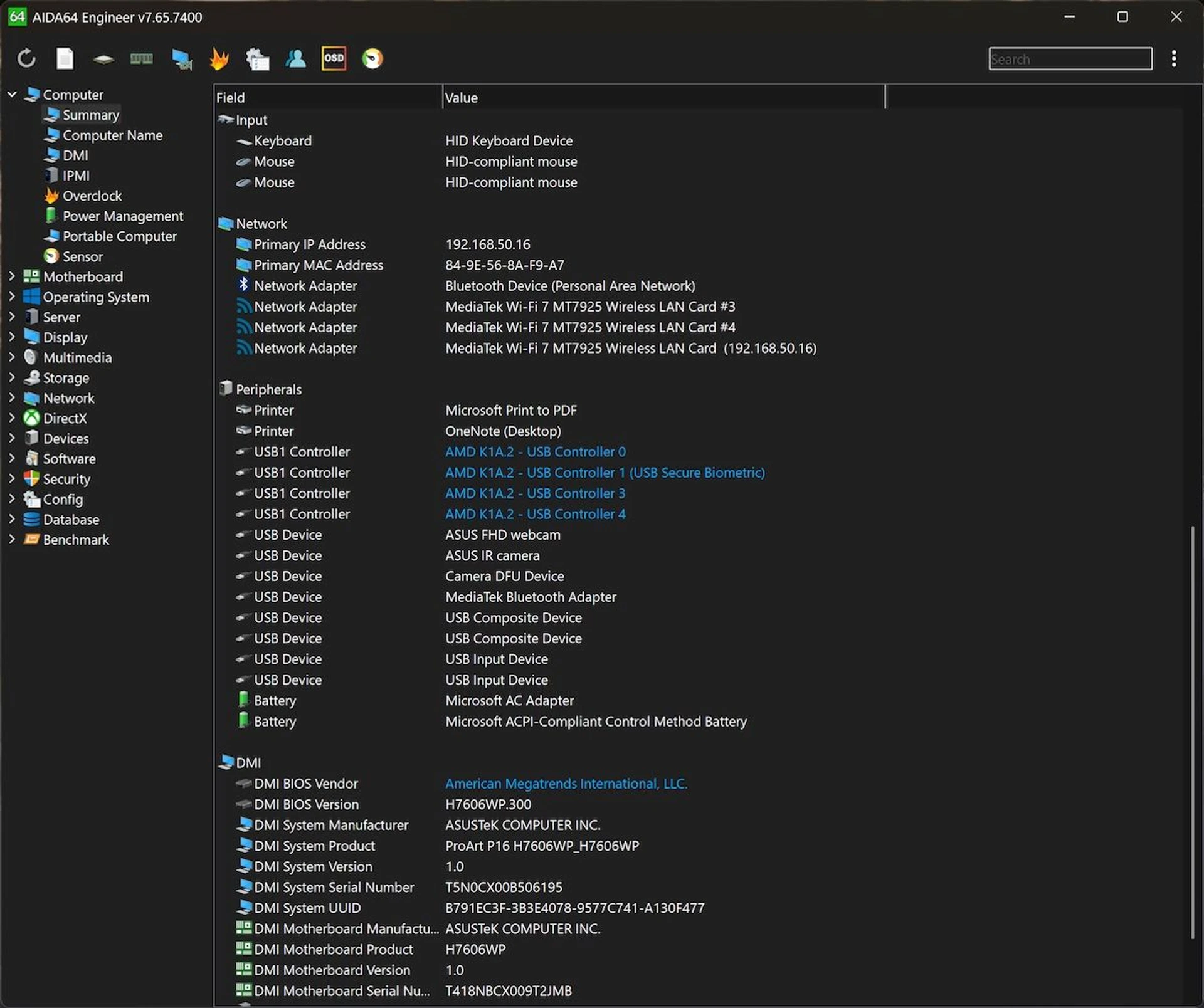Click the Value column header

663,97
